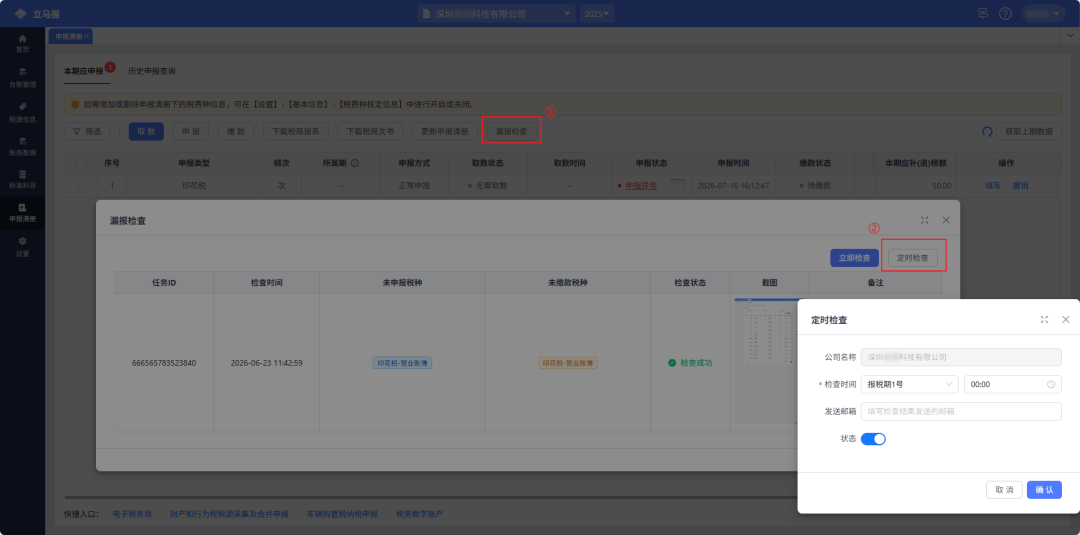Click 撤销 in the 操作 column
The height and width of the screenshot is (535, 1080).
1020,185
